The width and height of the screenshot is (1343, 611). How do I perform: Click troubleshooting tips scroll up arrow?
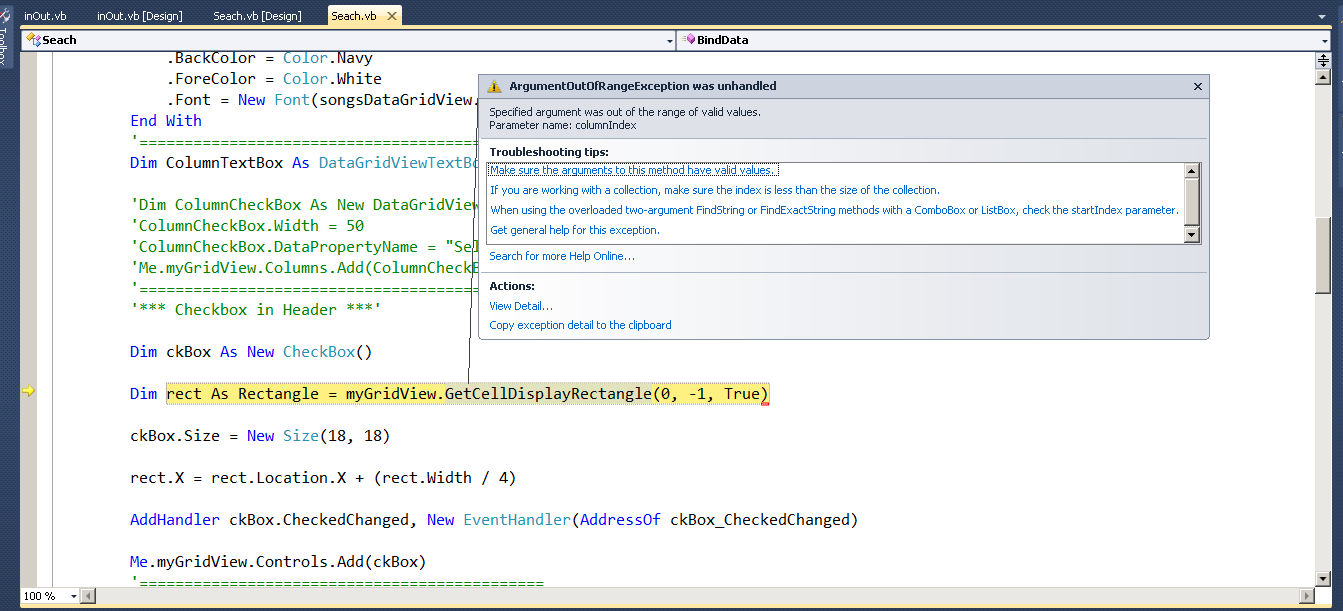pos(1191,171)
